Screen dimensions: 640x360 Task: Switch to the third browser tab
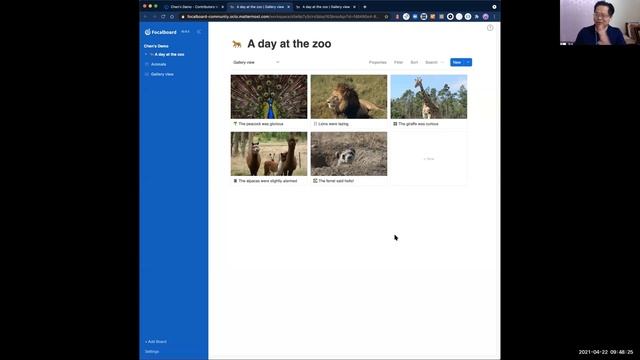(x=325, y=7)
